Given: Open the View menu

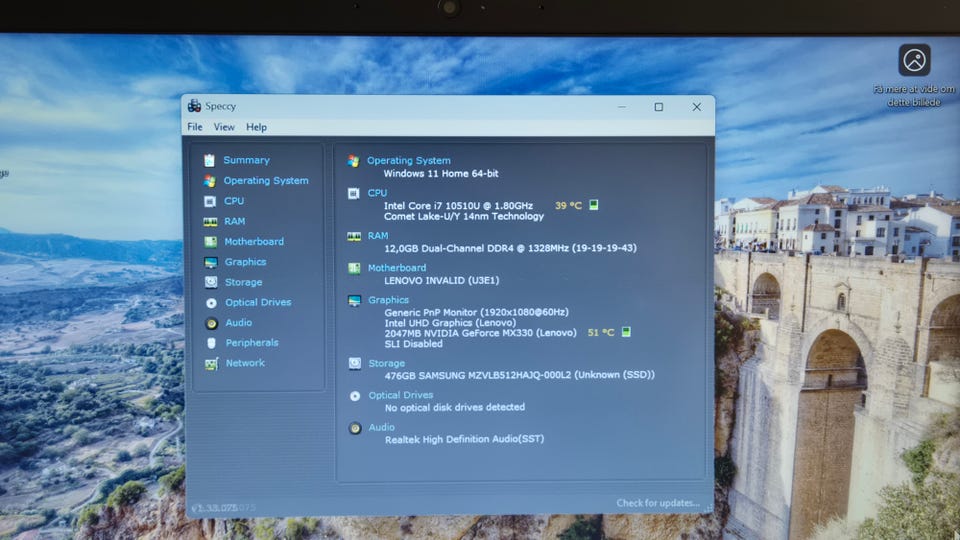Looking at the screenshot, I should [224, 127].
